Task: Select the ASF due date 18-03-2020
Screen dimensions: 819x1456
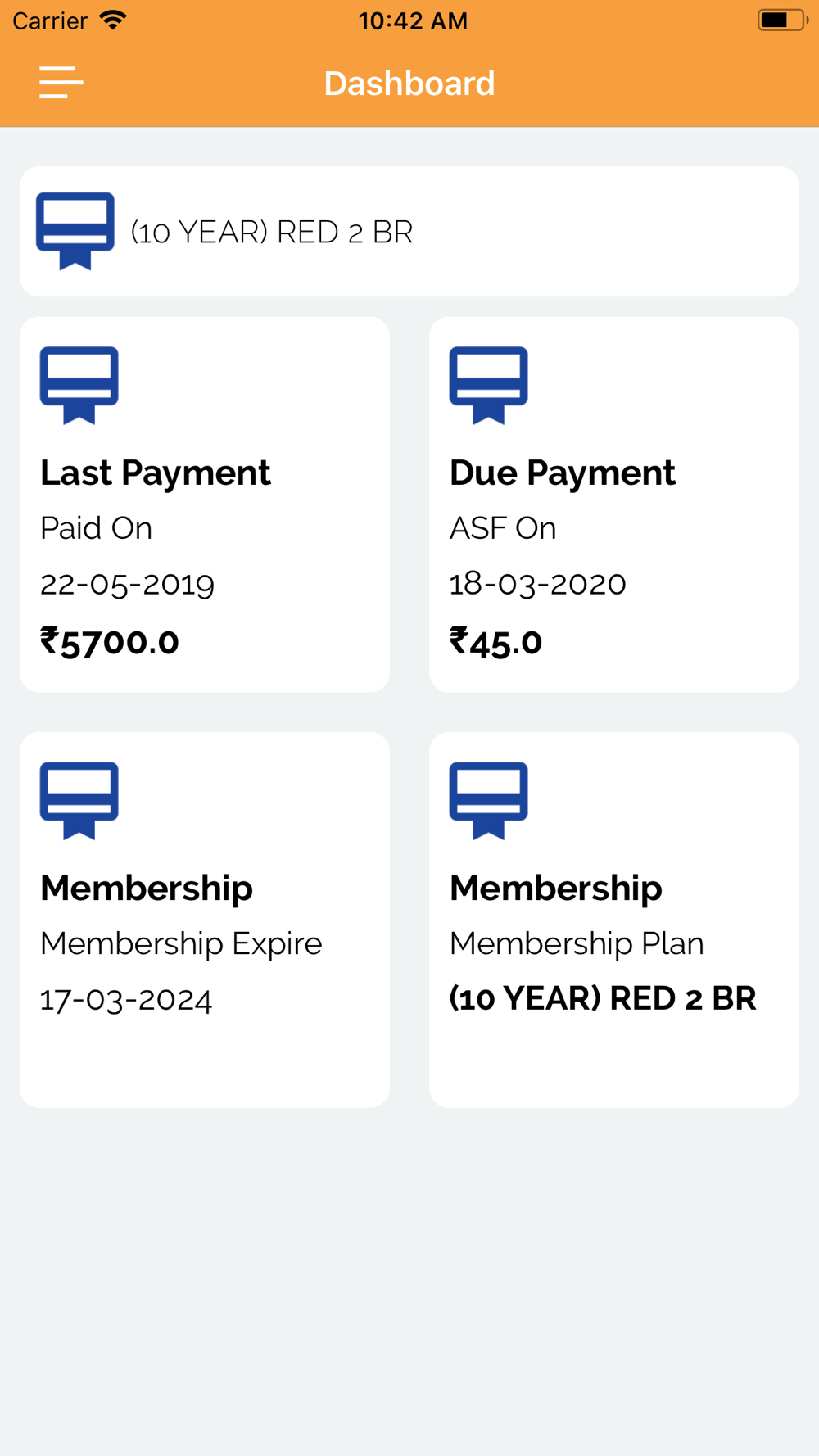Action: (538, 584)
